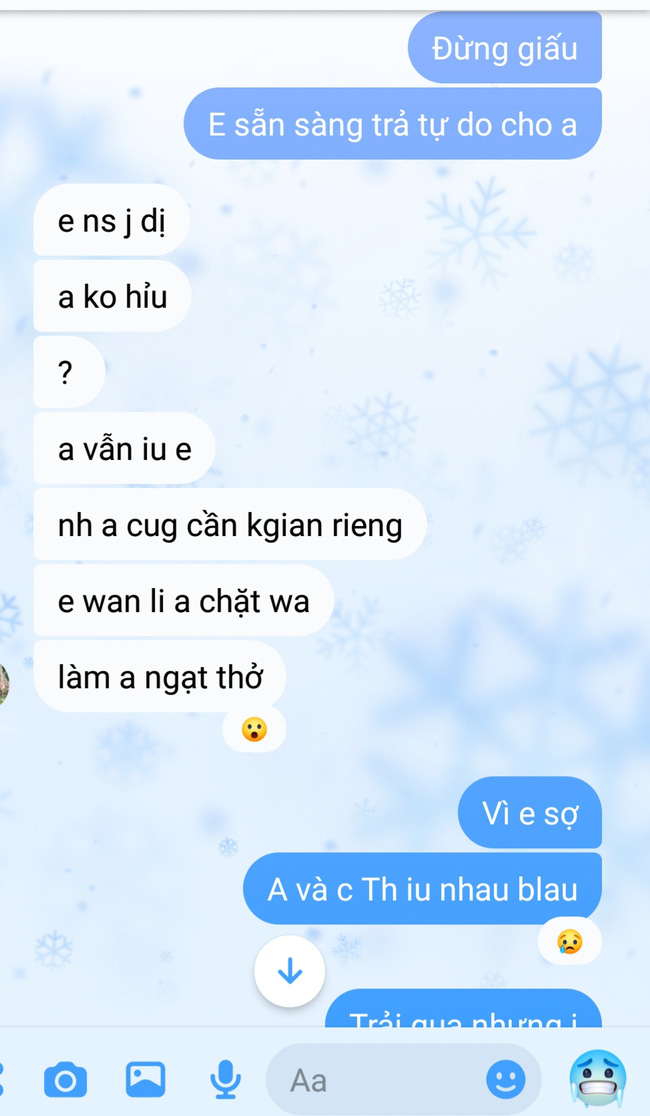Select 'E sẵn sàng trả tự do cho a' message
Image resolution: width=650 pixels, height=1116 pixels.
(393, 124)
